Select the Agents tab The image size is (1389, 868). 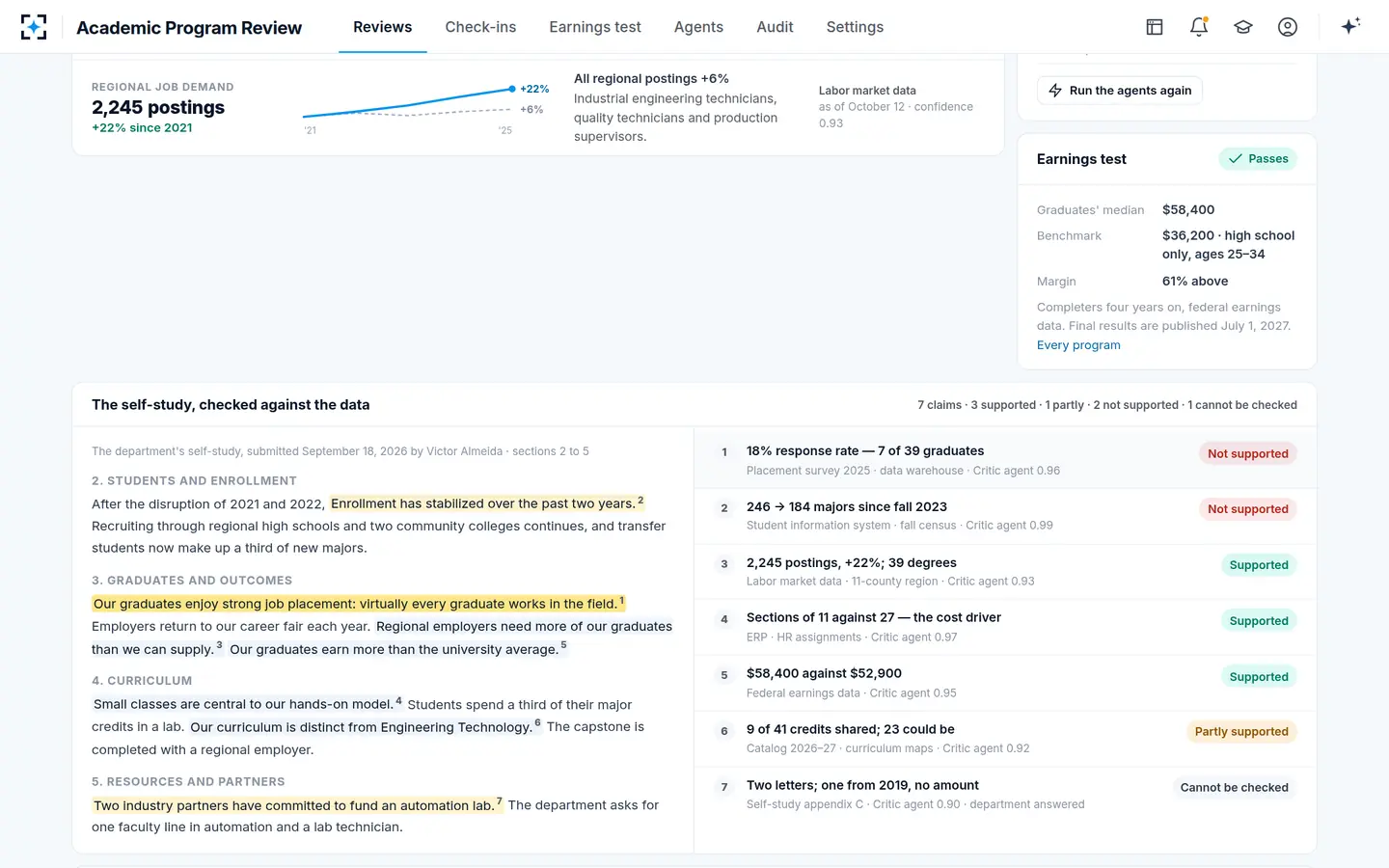[x=698, y=27]
